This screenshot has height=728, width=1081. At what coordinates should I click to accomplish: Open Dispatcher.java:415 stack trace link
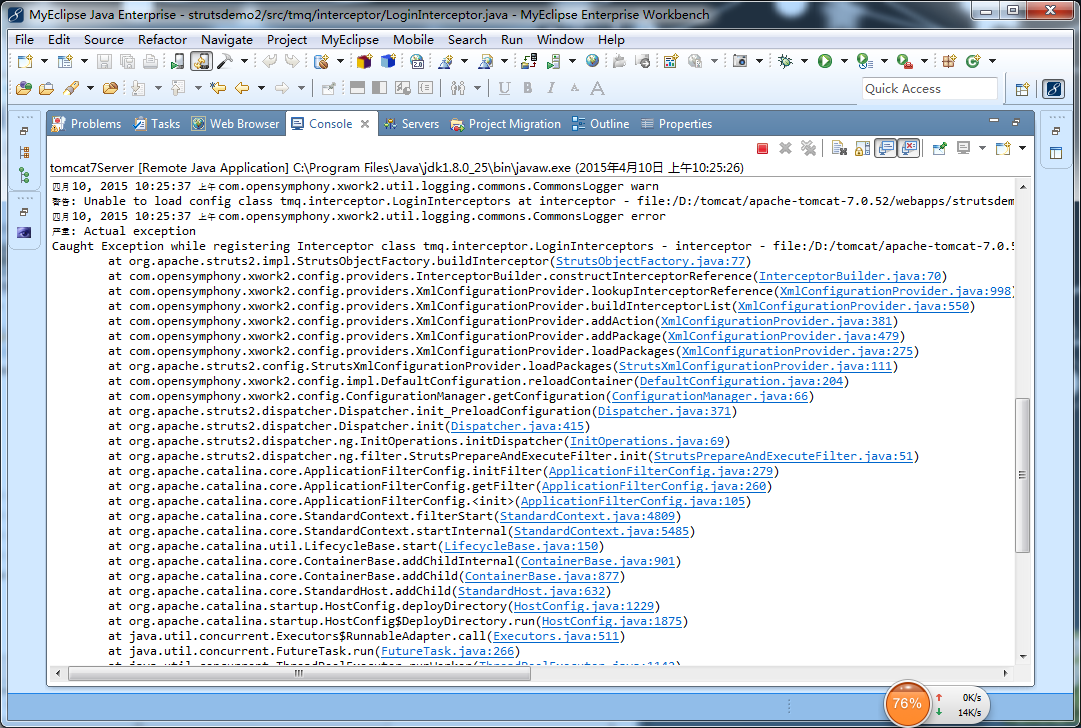pos(517,426)
